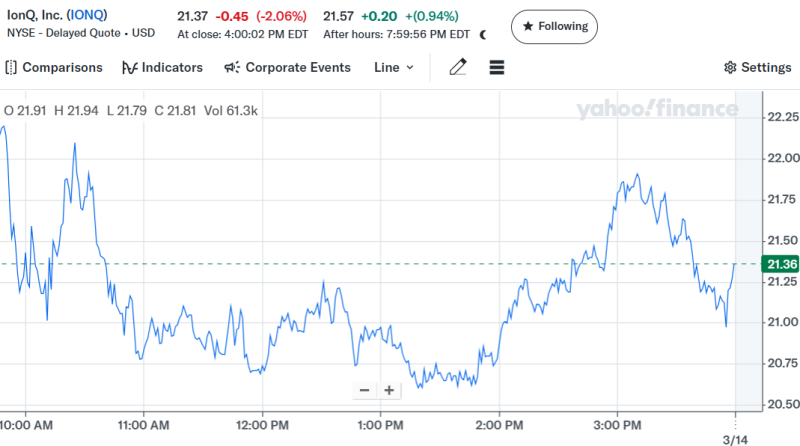Click the L 21.79 low value
800x446 pixels.
[x=127, y=111]
